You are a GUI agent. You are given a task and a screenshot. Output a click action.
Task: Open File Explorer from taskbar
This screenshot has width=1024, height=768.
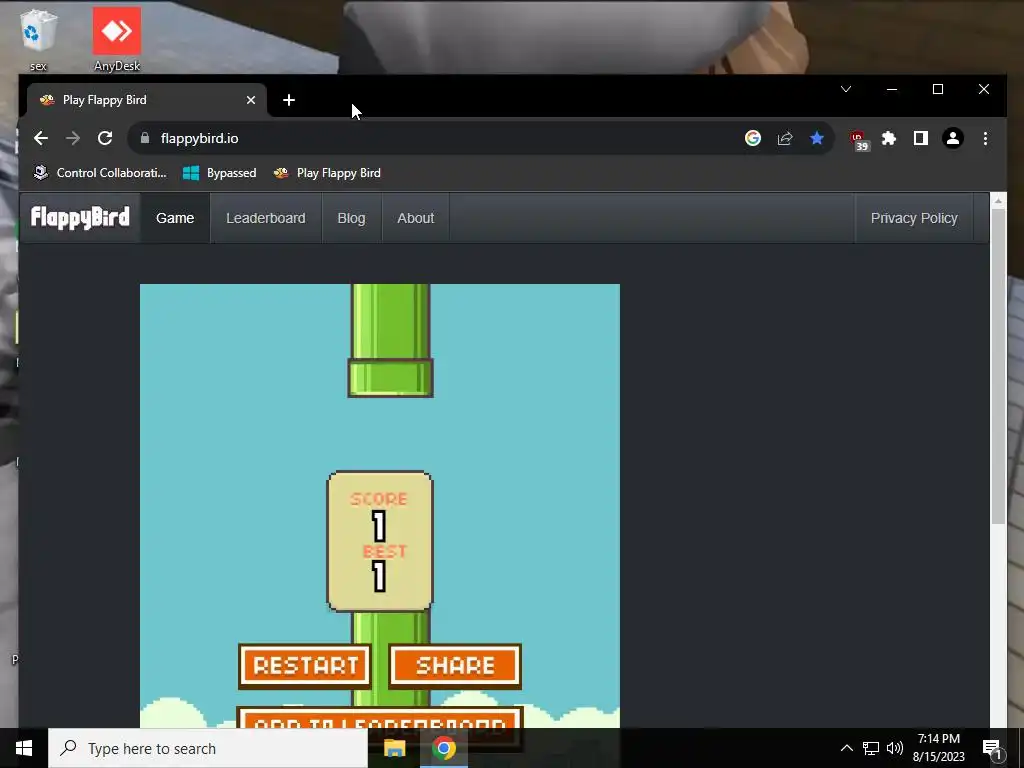394,748
